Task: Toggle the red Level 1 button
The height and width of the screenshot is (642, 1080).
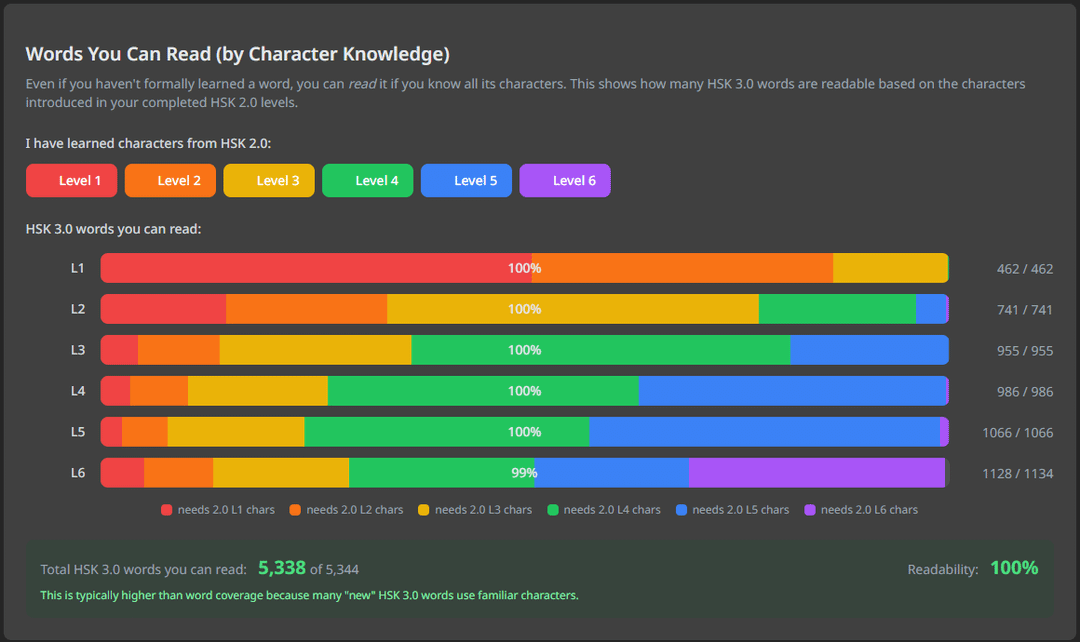Action: click(71, 181)
